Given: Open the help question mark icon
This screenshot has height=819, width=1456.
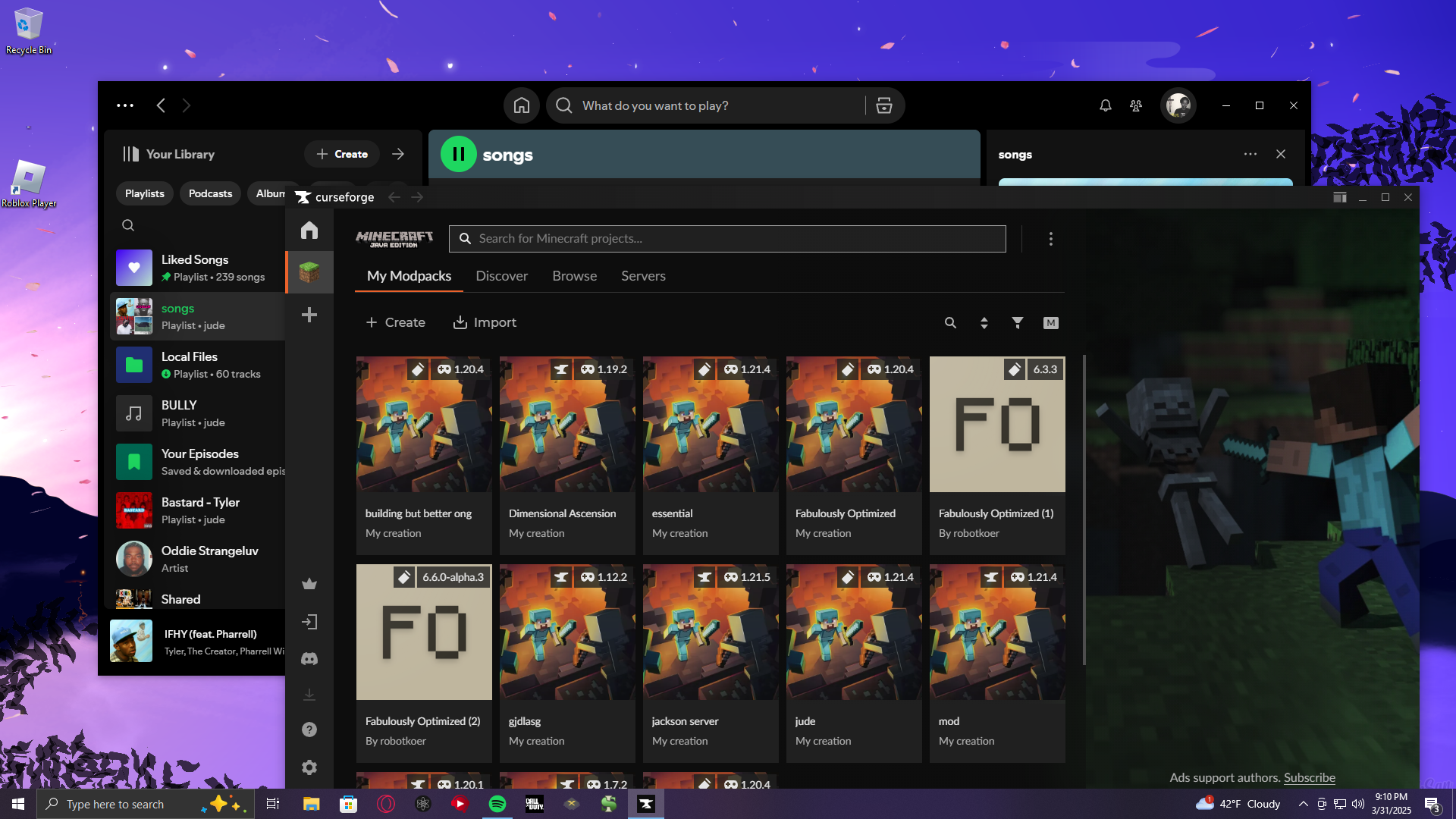Looking at the screenshot, I should click(309, 730).
